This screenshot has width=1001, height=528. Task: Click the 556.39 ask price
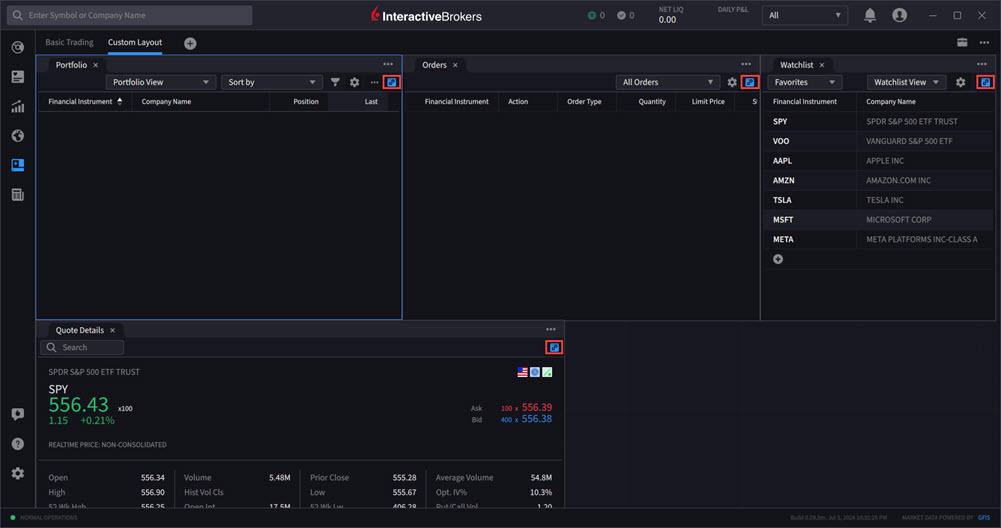pos(537,407)
